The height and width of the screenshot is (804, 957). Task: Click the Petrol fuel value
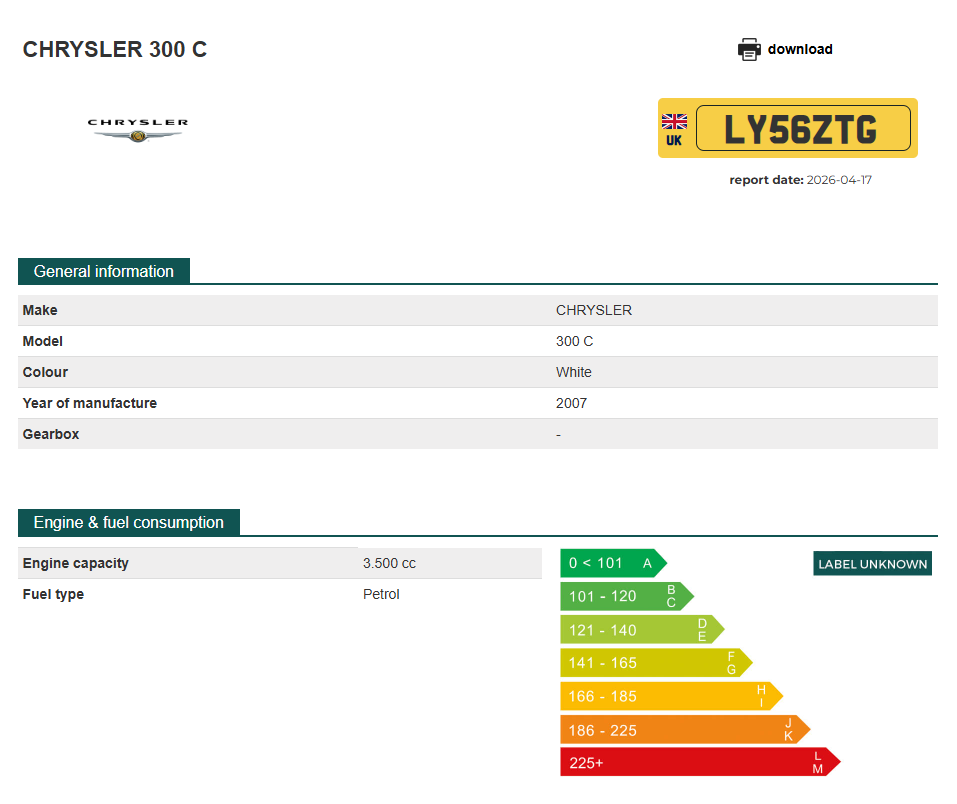(x=381, y=595)
